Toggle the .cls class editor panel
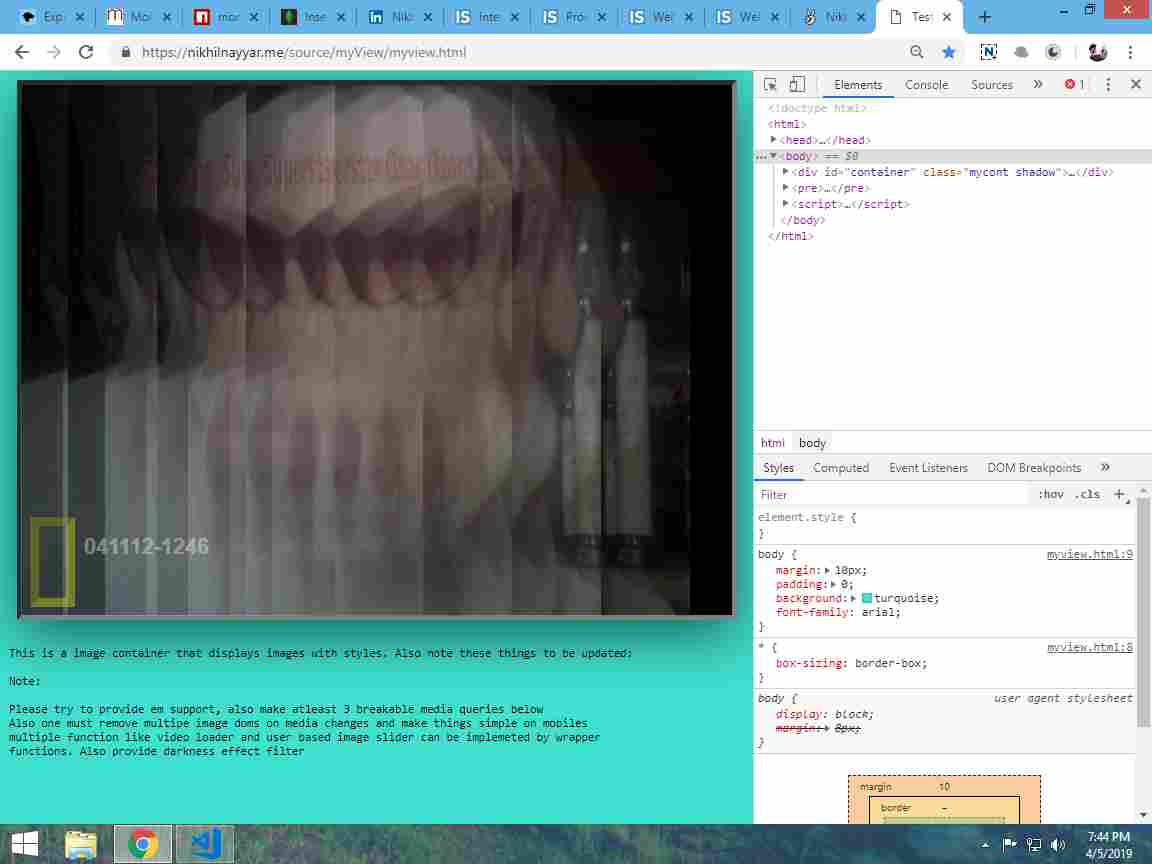This screenshot has width=1152, height=864. point(1087,494)
